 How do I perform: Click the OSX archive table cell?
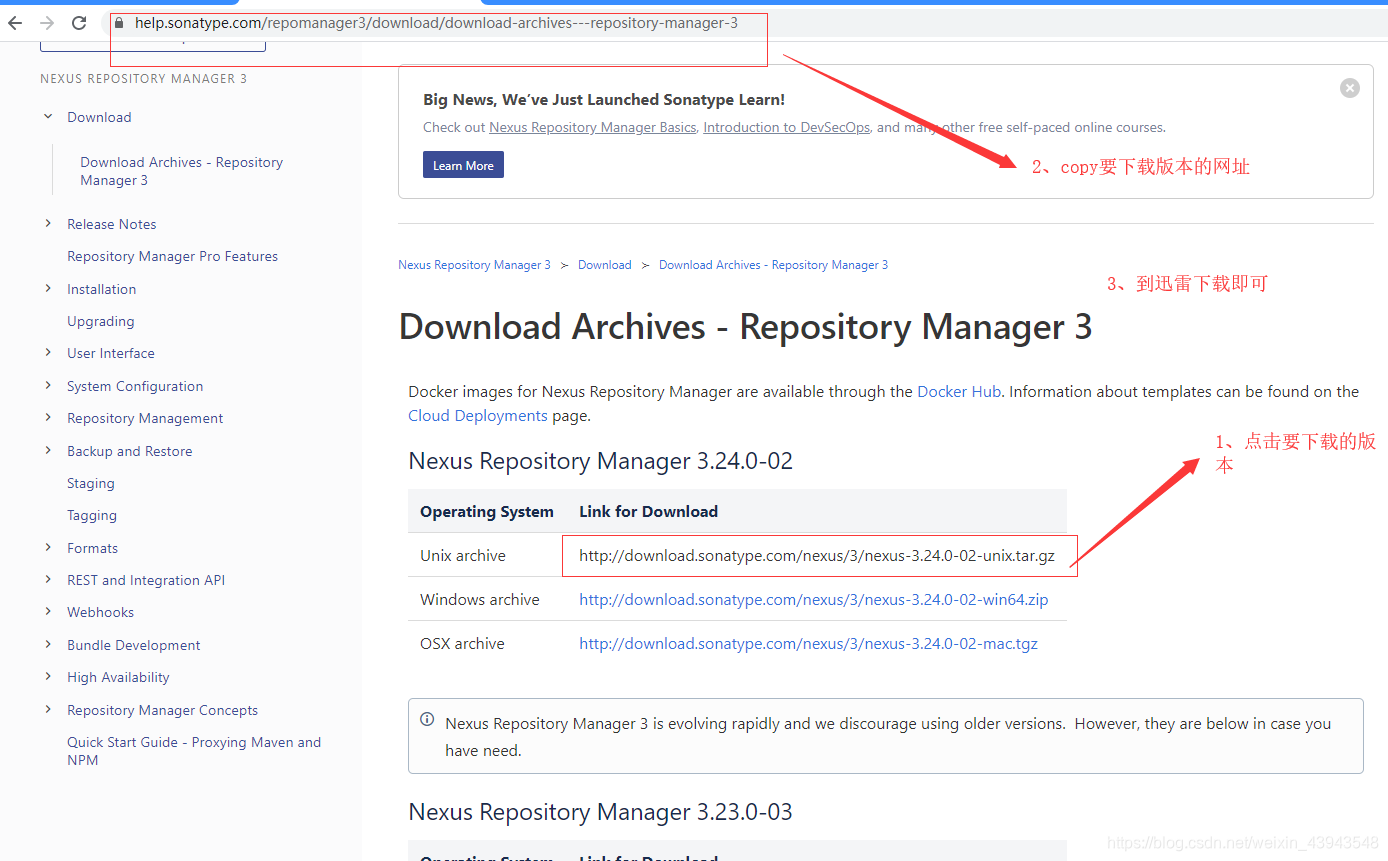coord(462,644)
